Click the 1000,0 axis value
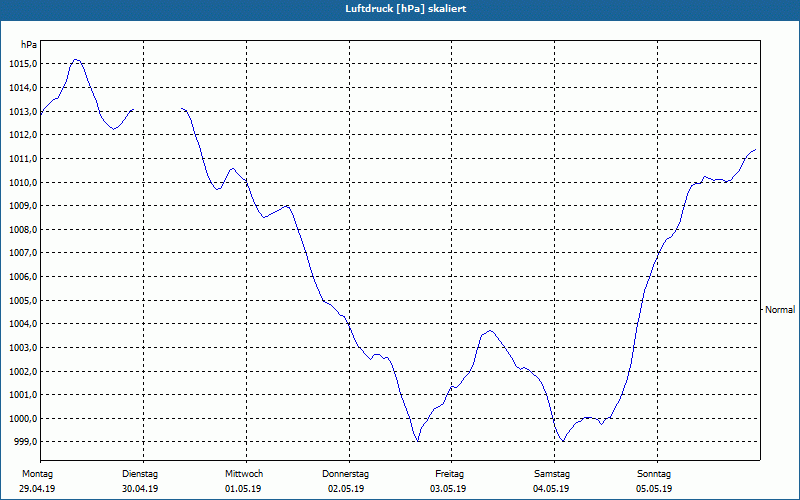The width and height of the screenshot is (800, 500). point(23,418)
